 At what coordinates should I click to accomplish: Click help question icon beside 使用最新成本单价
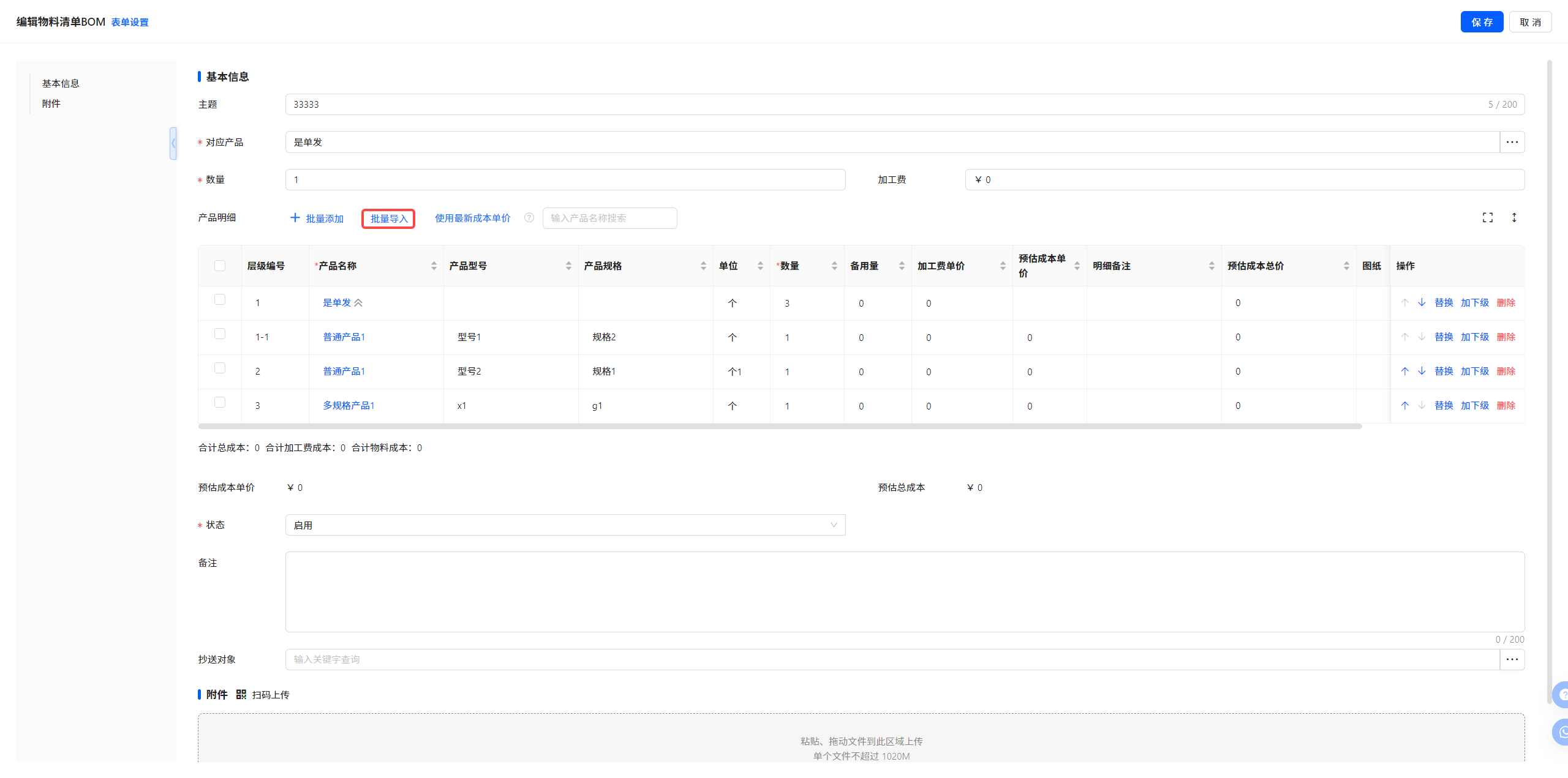point(529,218)
